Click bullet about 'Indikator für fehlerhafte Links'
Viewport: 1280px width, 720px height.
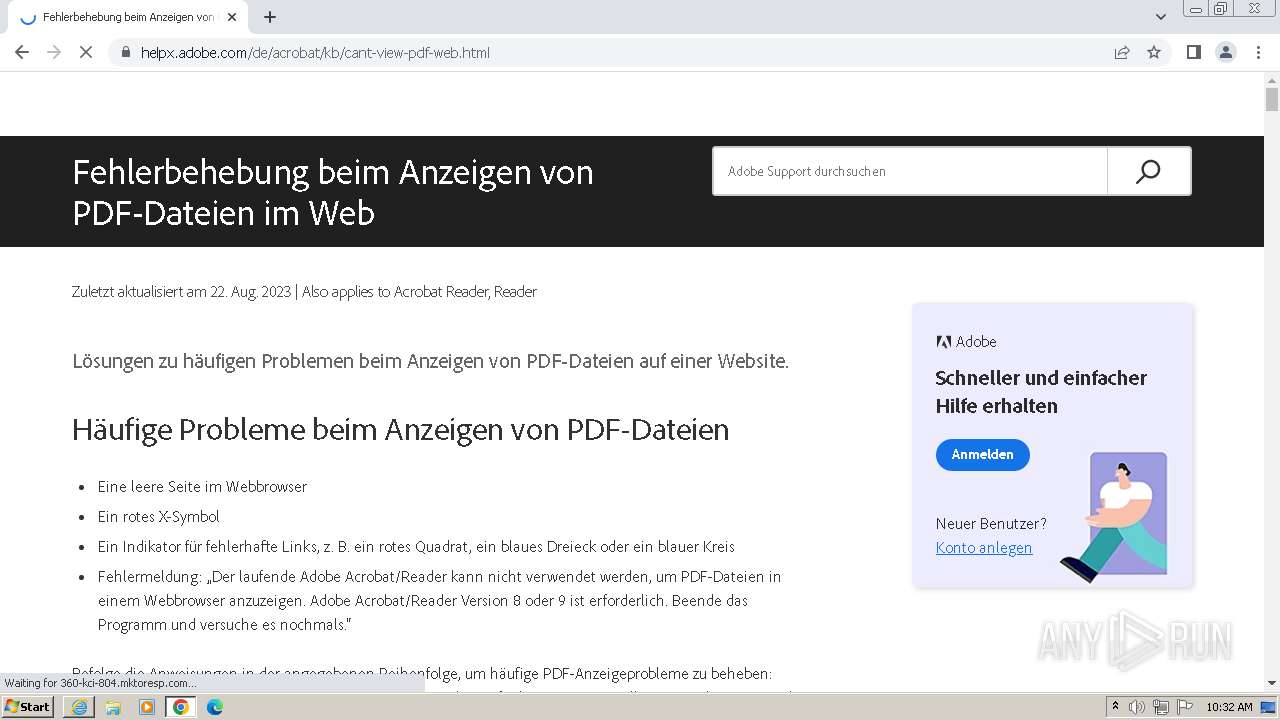coord(416,547)
